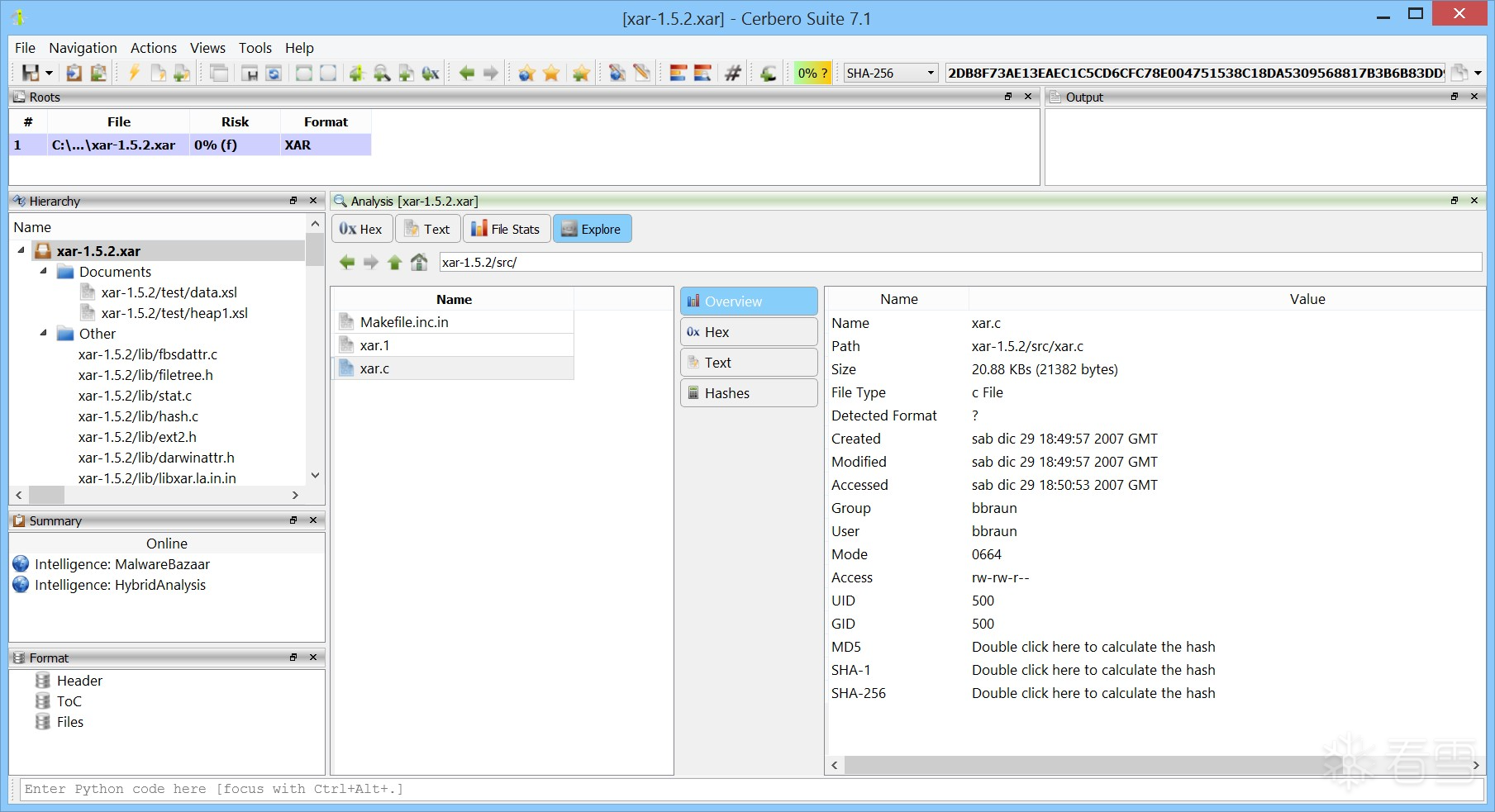
Task: Float the Roots panel
Action: click(x=1008, y=97)
